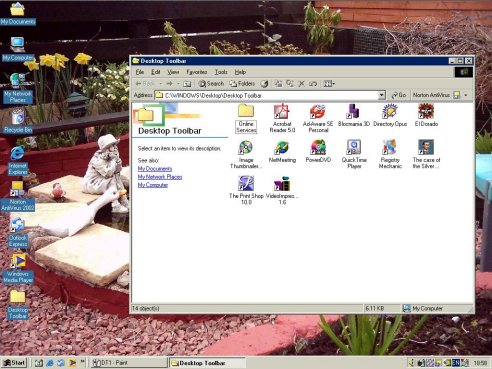Click Desktop Toolbar taskbar button
The image size is (492, 369).
[x=207, y=363]
